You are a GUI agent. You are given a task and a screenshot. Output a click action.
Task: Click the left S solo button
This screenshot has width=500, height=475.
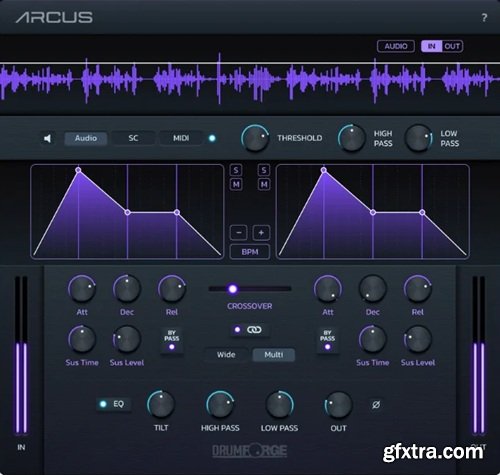coord(236,170)
